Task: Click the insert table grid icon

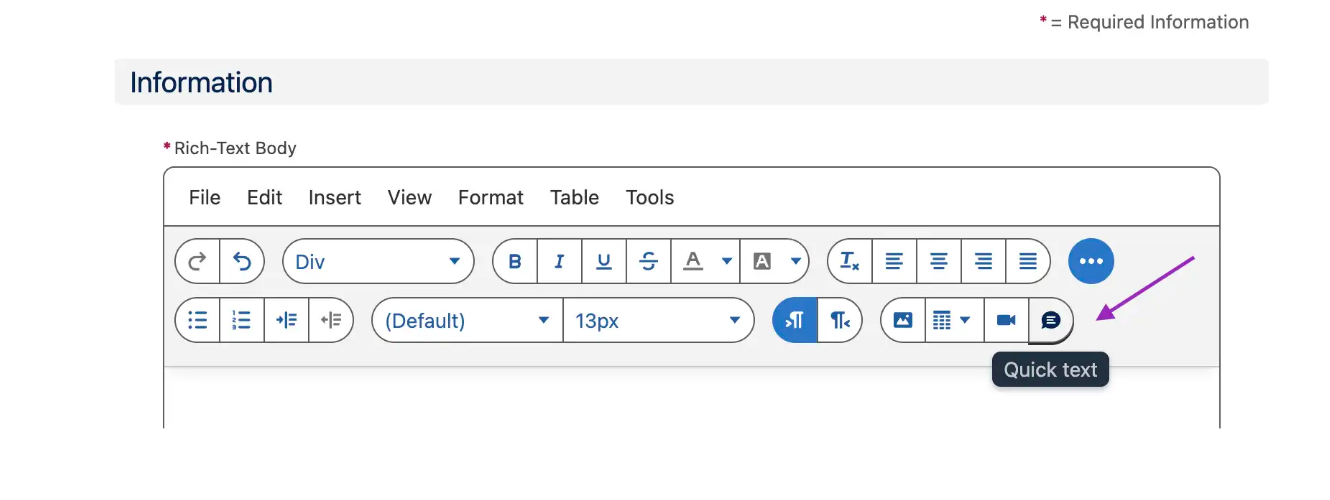Action: 941,320
